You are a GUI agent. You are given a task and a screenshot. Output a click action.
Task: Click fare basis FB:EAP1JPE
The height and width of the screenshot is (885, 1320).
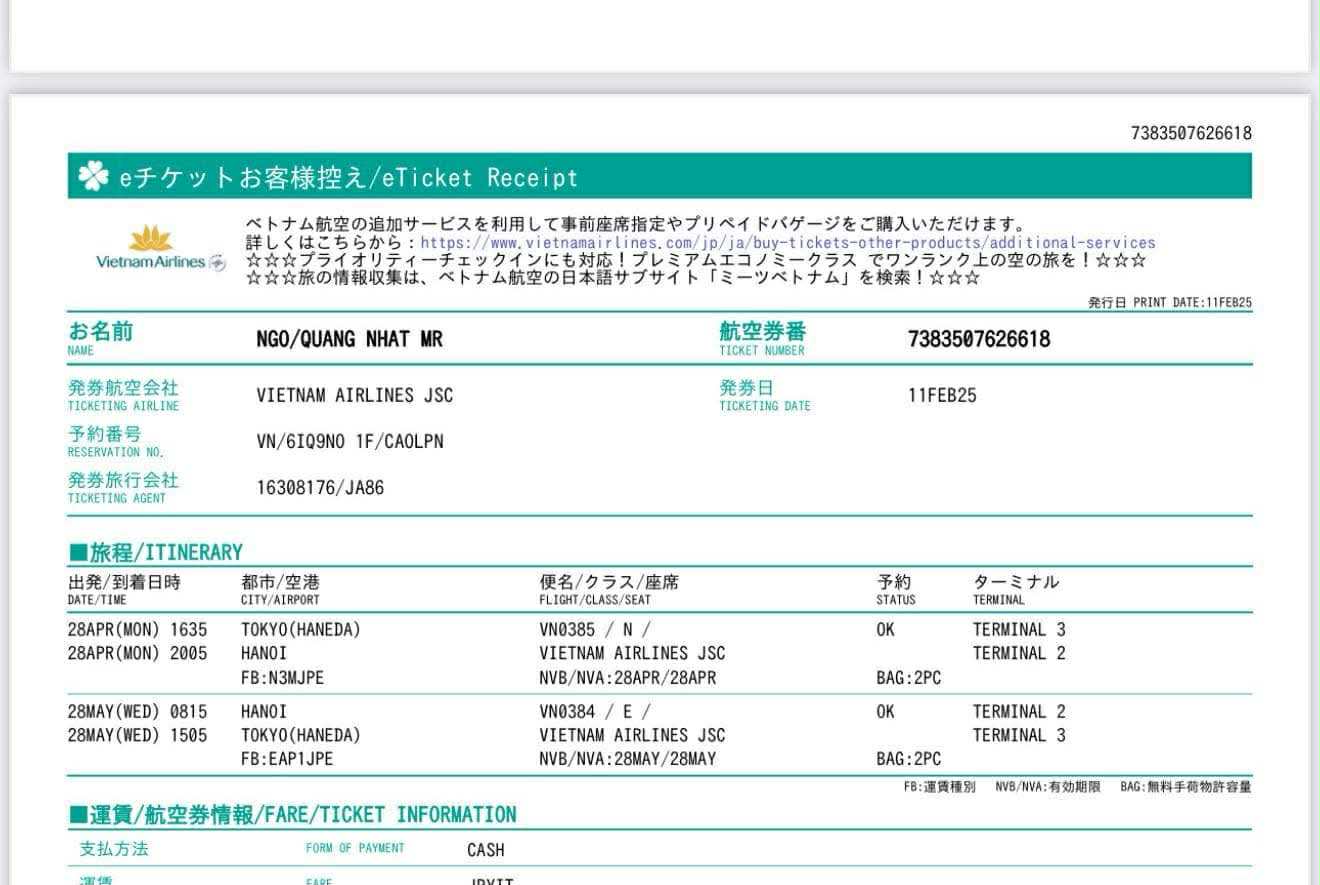coord(286,759)
